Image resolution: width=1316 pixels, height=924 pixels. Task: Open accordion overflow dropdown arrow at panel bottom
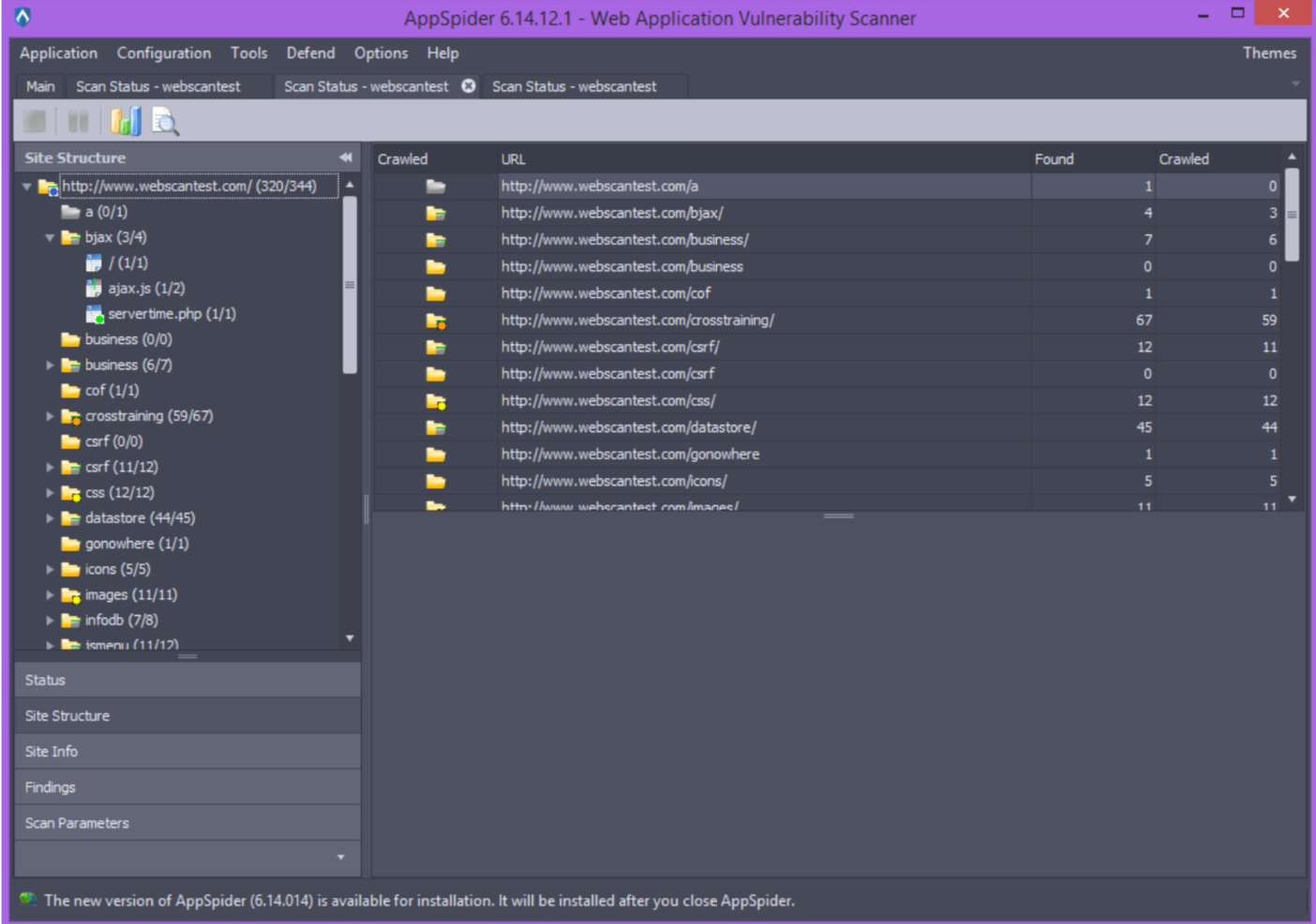coord(340,857)
